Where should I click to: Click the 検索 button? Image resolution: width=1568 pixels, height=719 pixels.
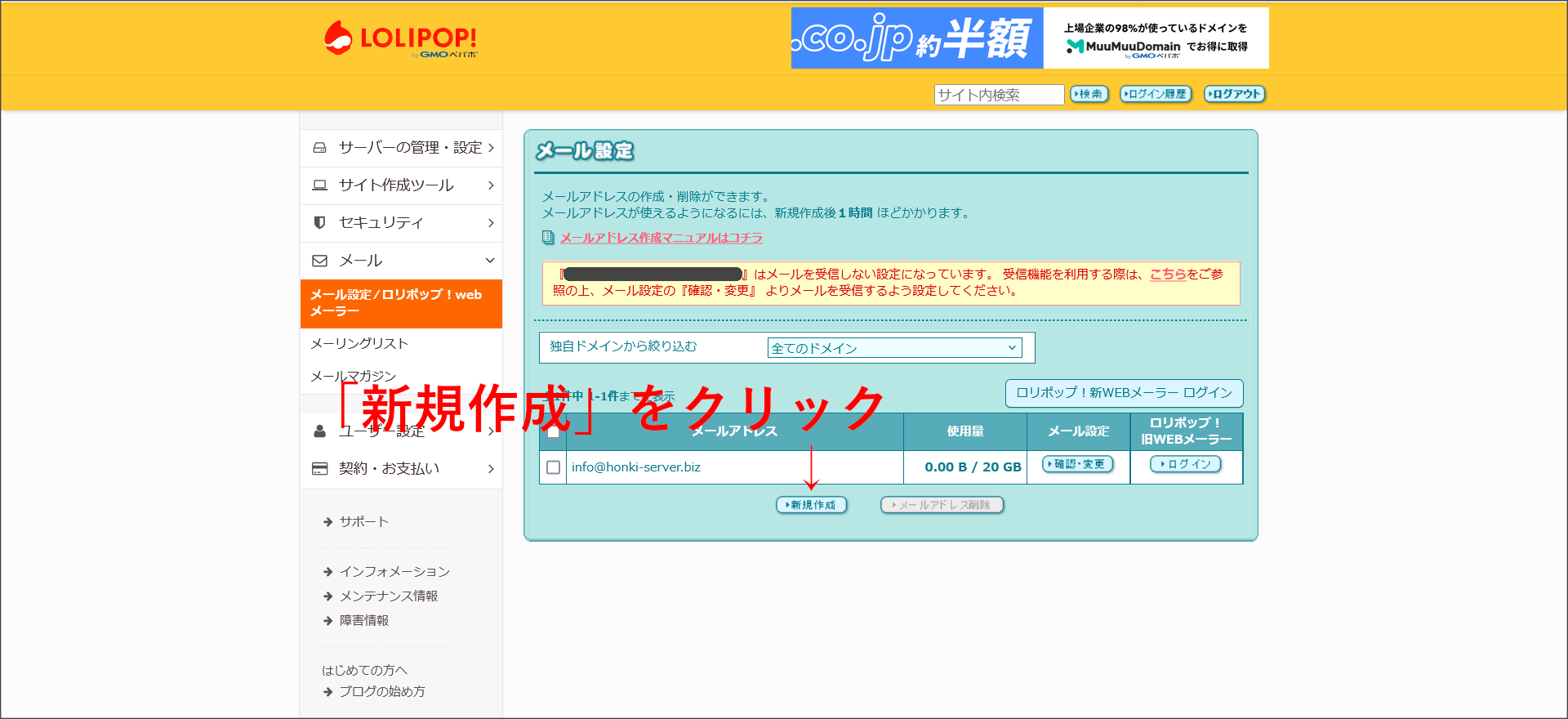click(1089, 94)
